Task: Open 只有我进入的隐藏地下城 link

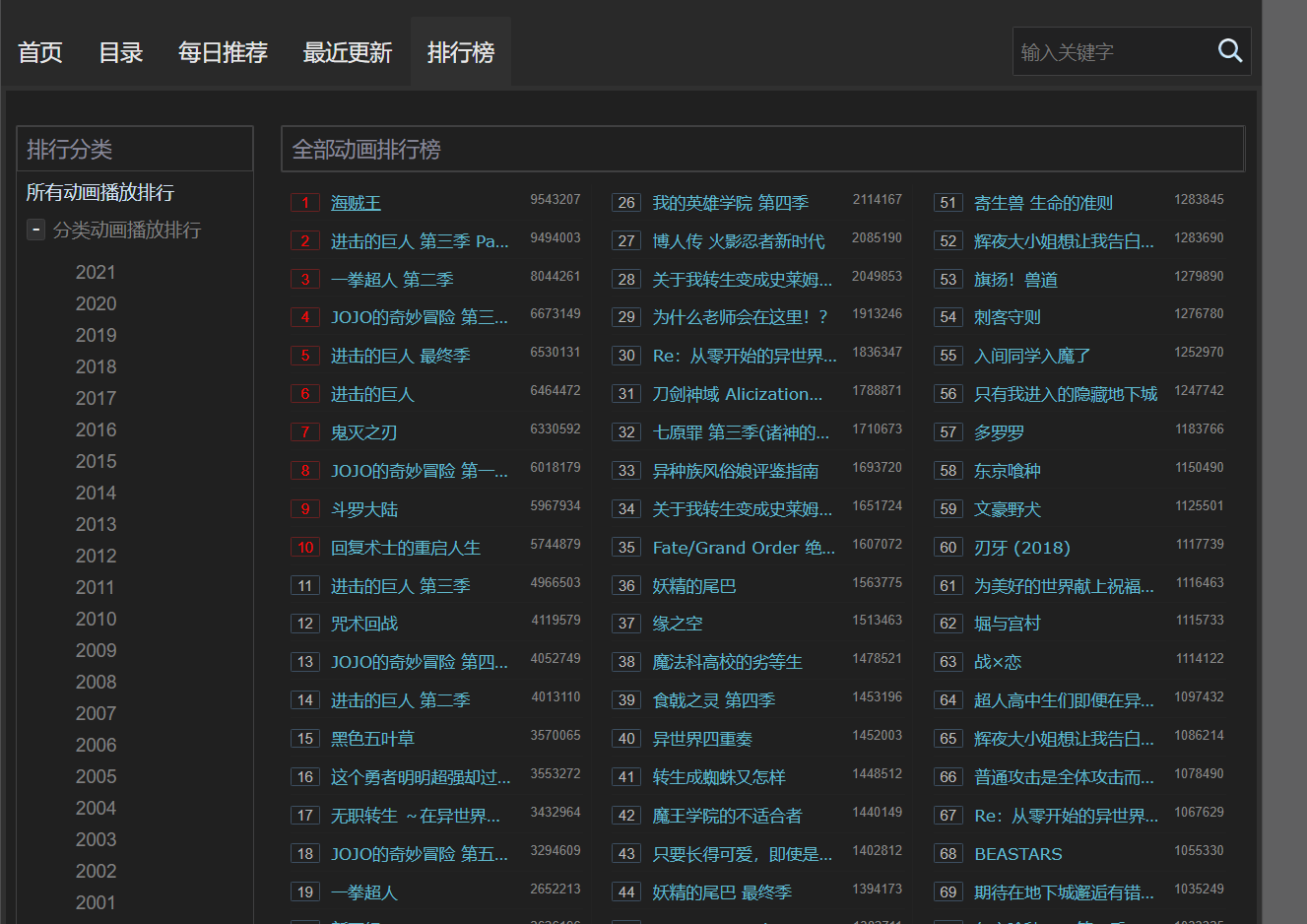Action: click(1065, 394)
